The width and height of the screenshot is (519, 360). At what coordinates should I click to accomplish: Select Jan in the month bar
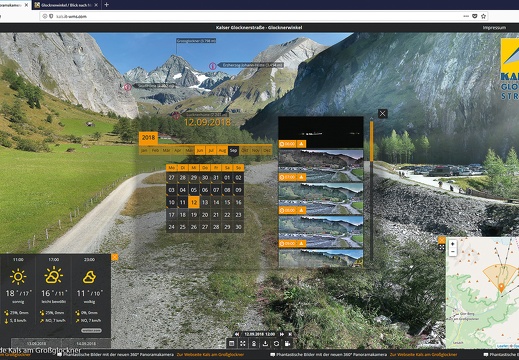click(x=144, y=150)
